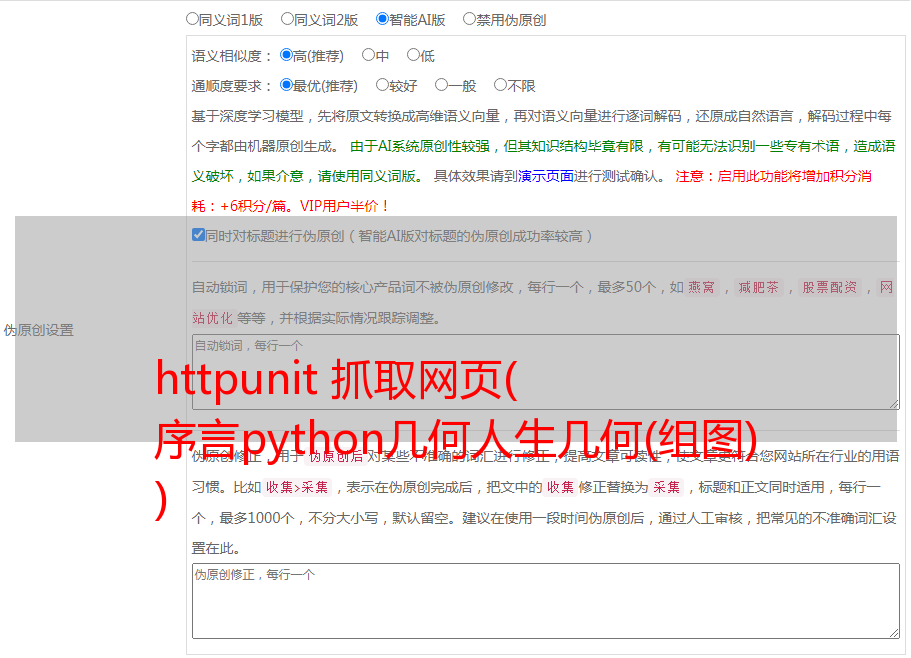Select the 同义词2版 radio option
This screenshot has width=911, height=658.
287,19
